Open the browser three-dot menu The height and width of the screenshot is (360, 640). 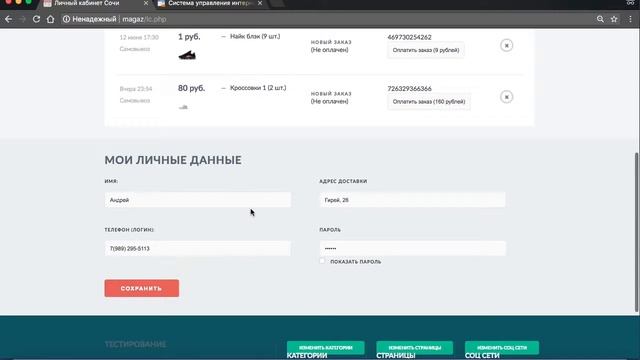click(x=631, y=19)
